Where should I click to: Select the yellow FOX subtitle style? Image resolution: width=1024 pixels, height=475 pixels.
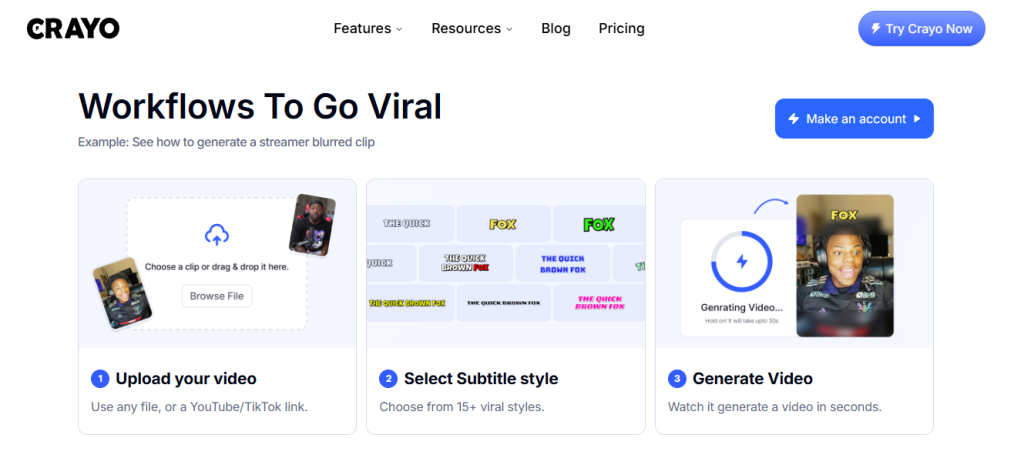[503, 224]
